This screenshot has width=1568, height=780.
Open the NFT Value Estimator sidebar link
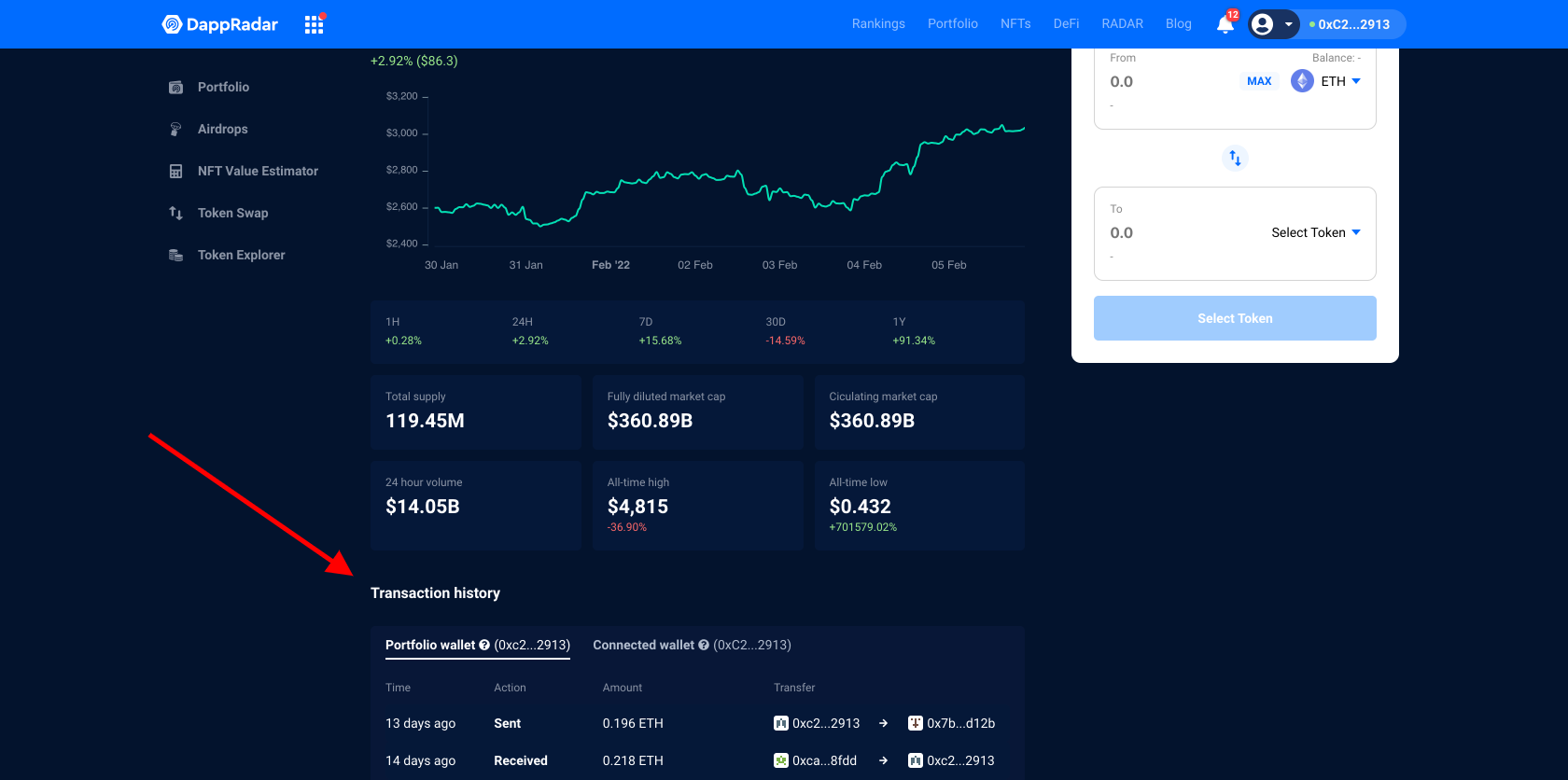pyautogui.click(x=258, y=171)
